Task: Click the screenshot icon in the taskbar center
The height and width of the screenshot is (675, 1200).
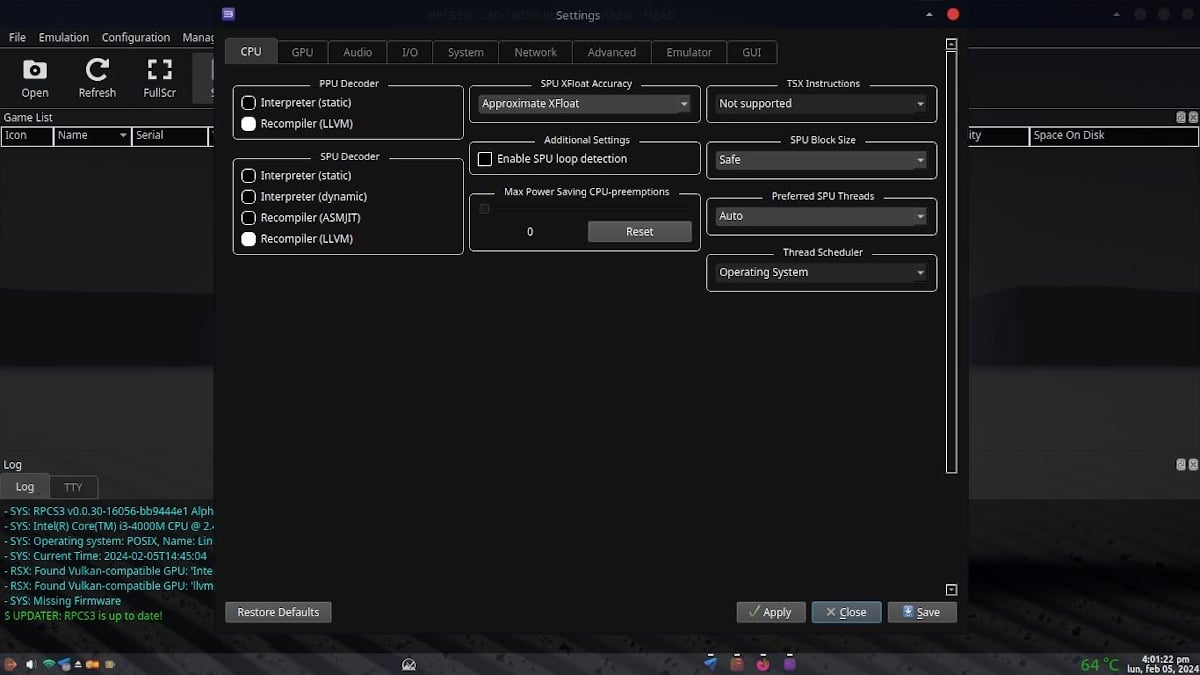Action: click(x=409, y=663)
